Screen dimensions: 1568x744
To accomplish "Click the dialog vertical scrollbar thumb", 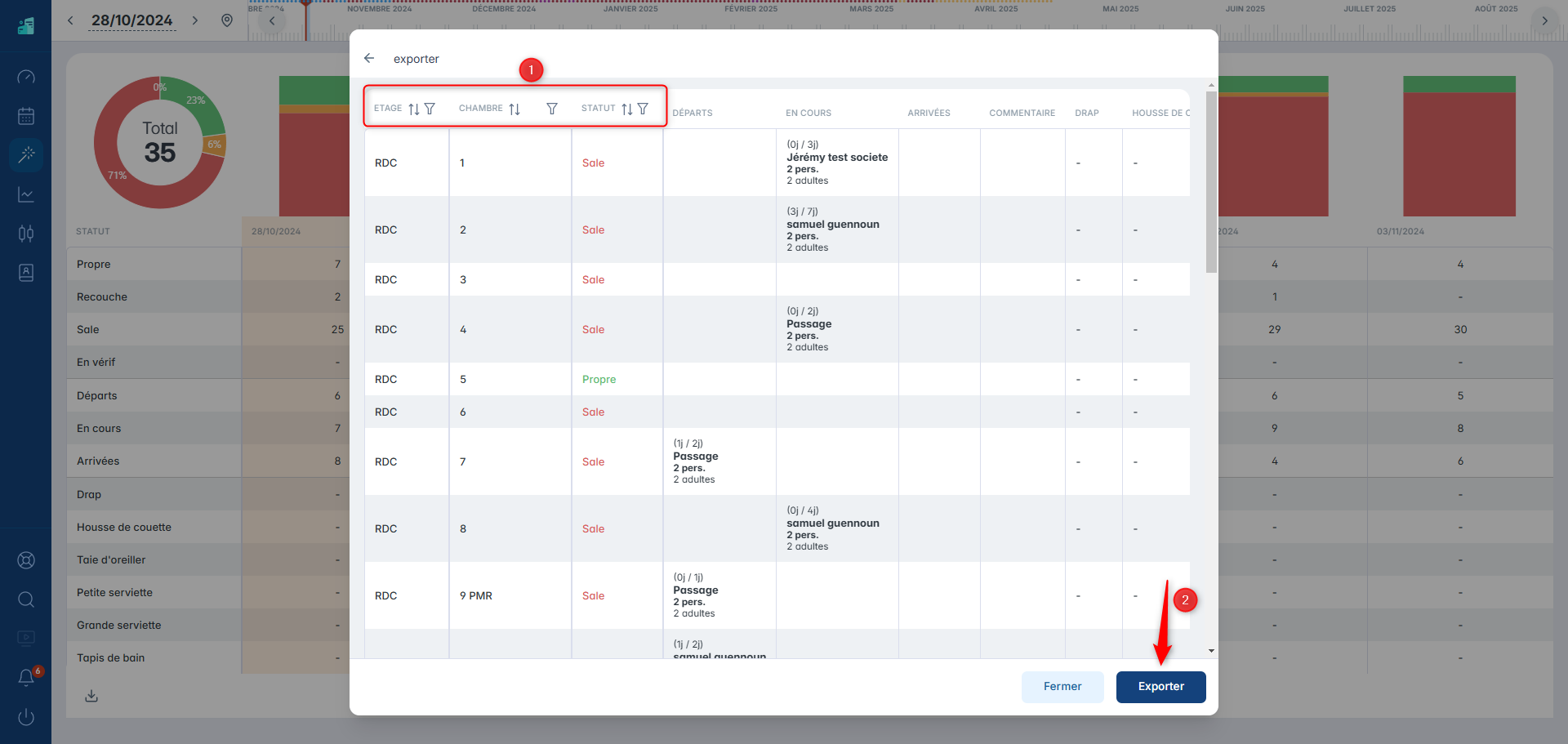I will coord(1211,181).
